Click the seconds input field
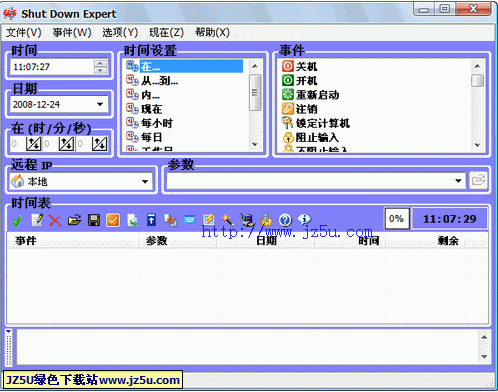The width and height of the screenshot is (498, 392). click(84, 144)
